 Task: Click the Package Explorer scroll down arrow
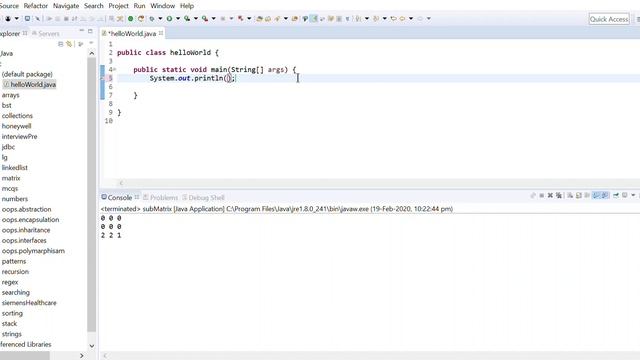(91, 346)
